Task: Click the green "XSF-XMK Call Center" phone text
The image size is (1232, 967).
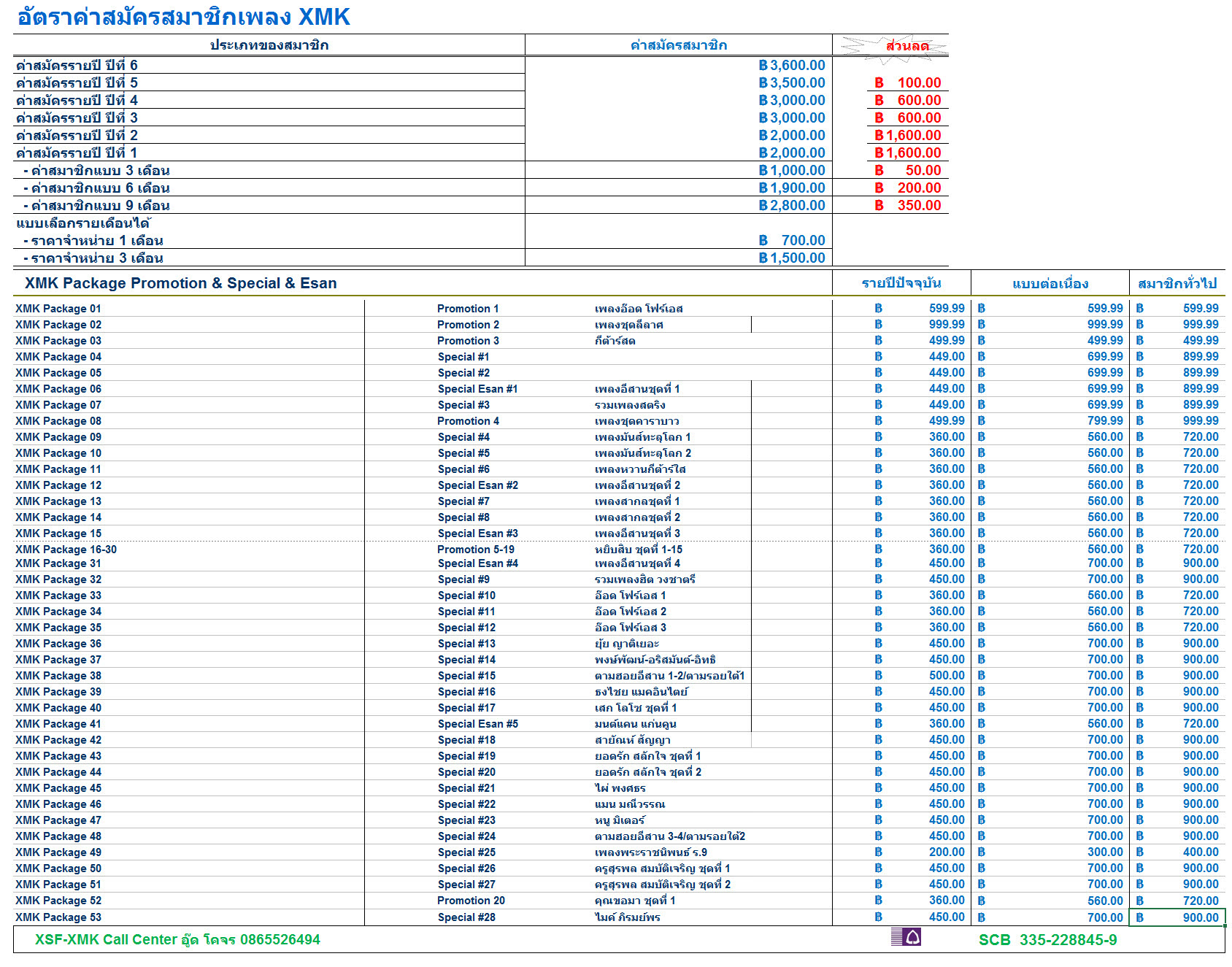Action: click(x=177, y=939)
